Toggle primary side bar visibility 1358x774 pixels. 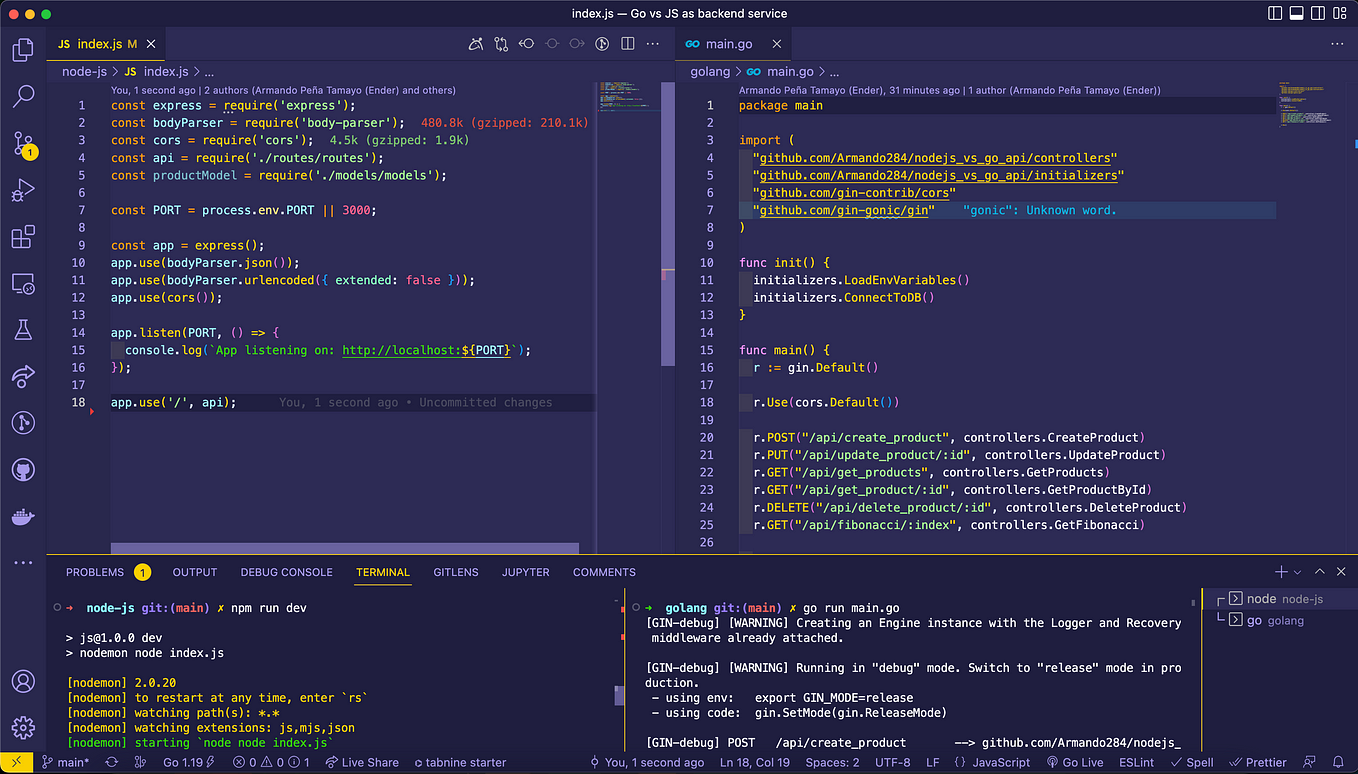1275,14
